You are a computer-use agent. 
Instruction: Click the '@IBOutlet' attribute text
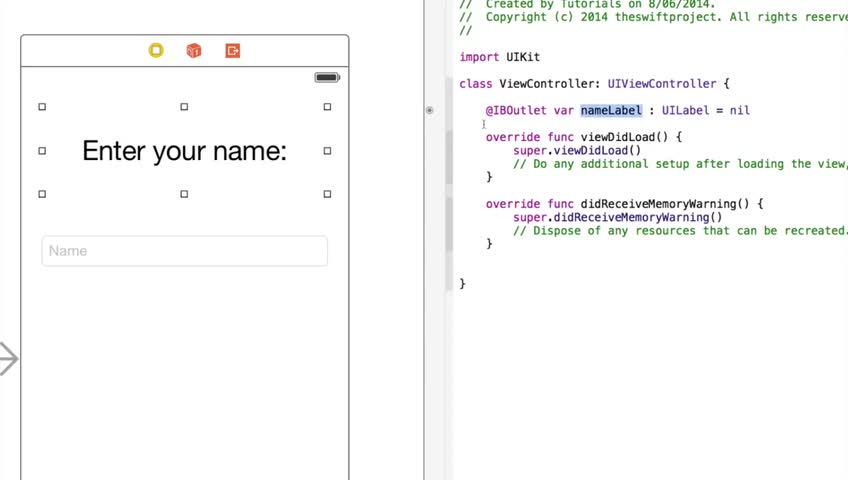(516, 110)
